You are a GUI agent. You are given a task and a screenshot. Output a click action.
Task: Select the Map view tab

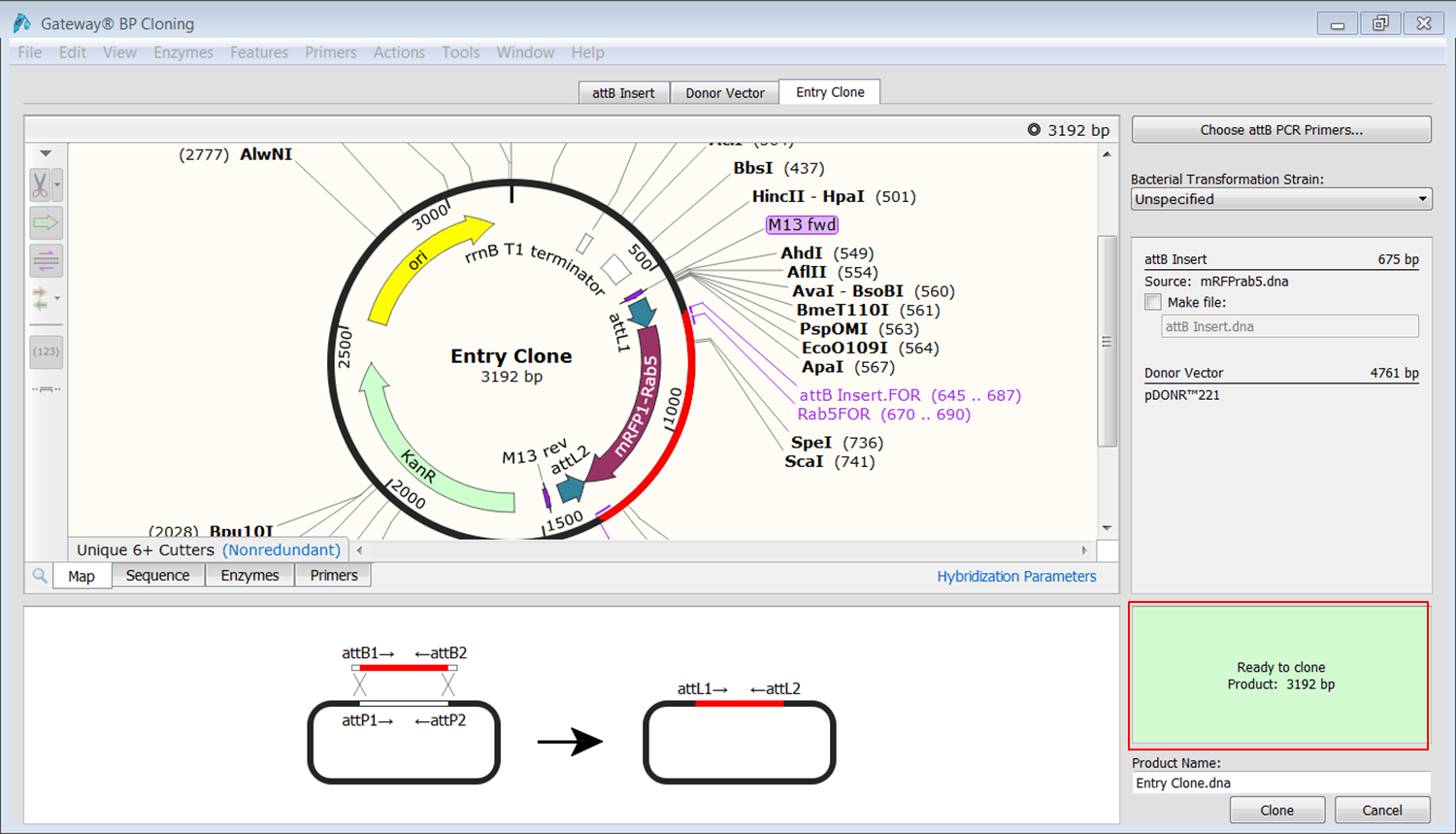(82, 576)
